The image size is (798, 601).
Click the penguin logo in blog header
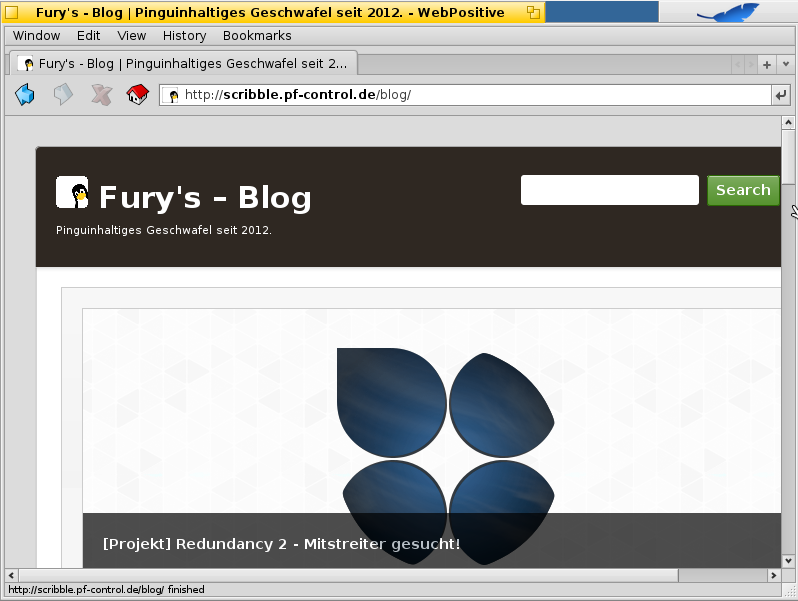tap(72, 192)
